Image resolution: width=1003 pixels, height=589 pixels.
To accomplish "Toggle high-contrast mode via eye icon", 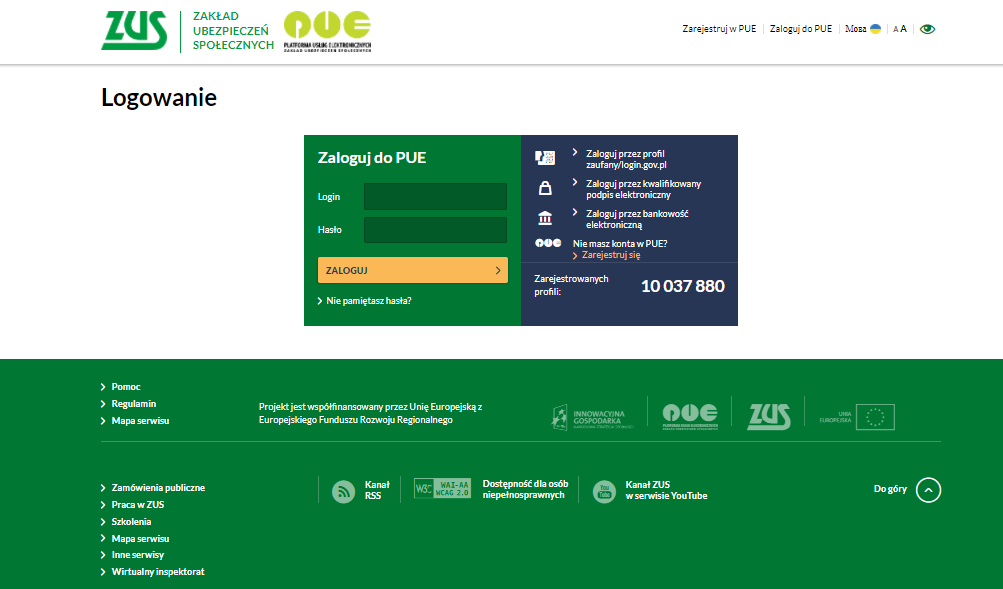I will point(927,29).
